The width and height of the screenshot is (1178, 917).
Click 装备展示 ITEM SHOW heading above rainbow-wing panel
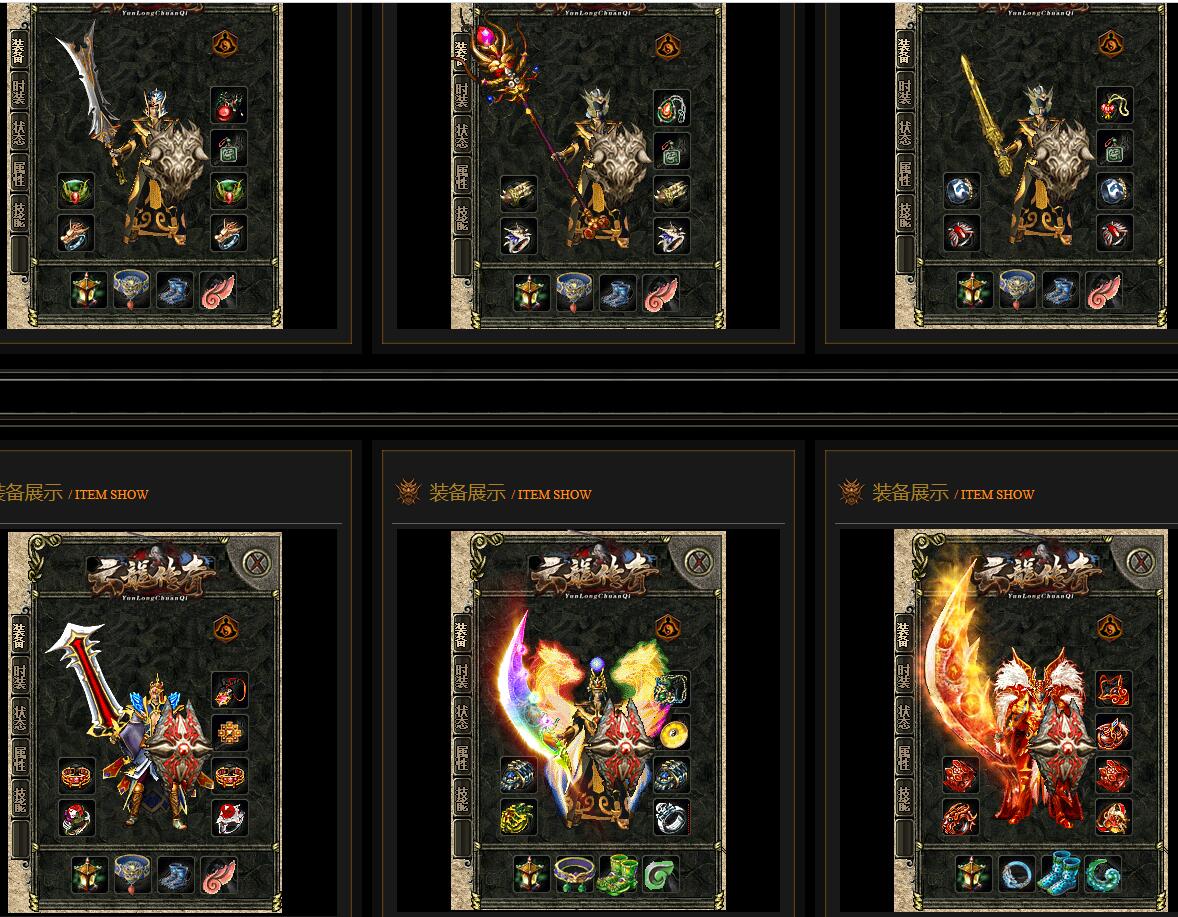click(510, 493)
